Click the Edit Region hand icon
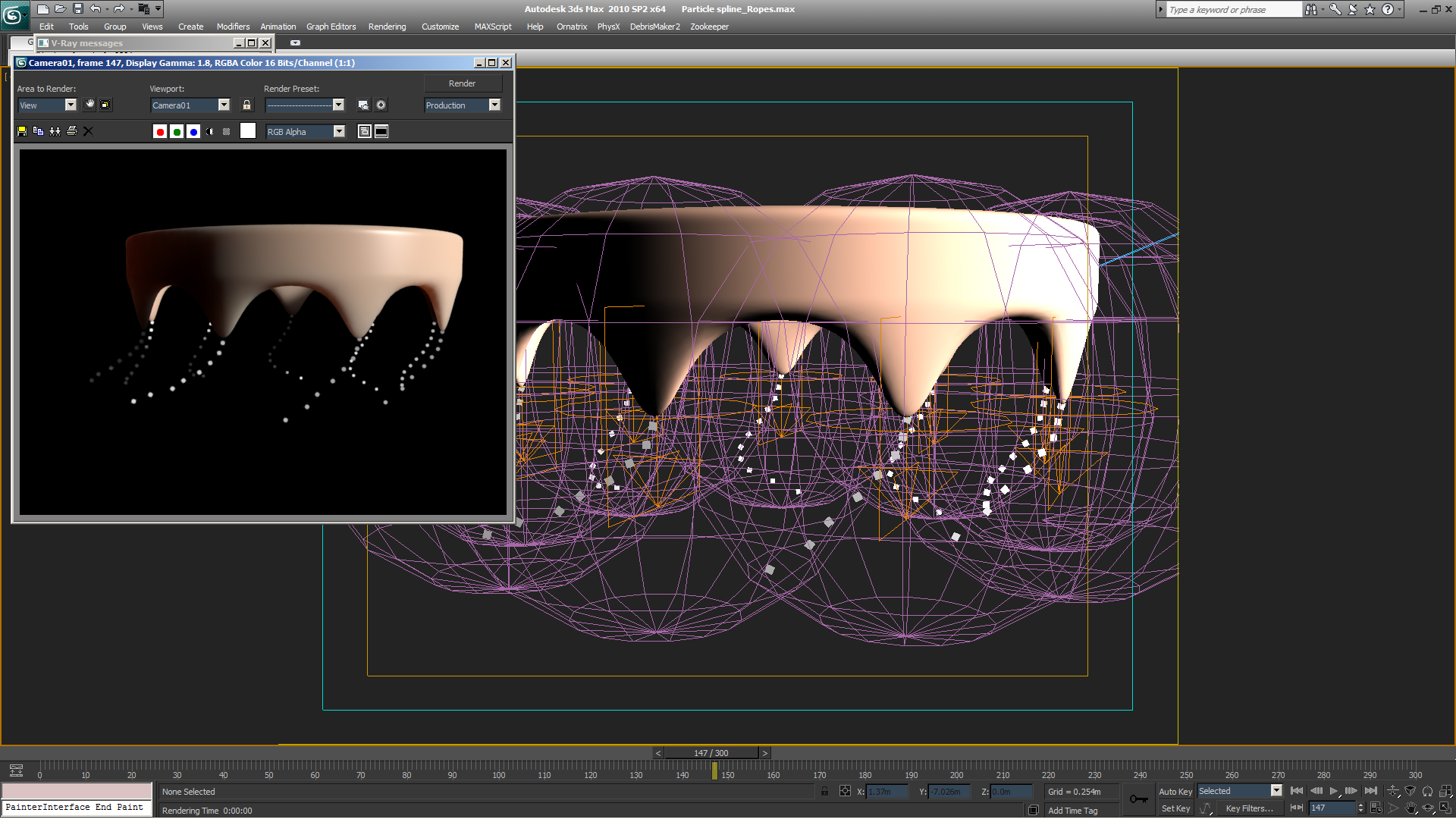This screenshot has width=1456, height=819. [x=89, y=105]
